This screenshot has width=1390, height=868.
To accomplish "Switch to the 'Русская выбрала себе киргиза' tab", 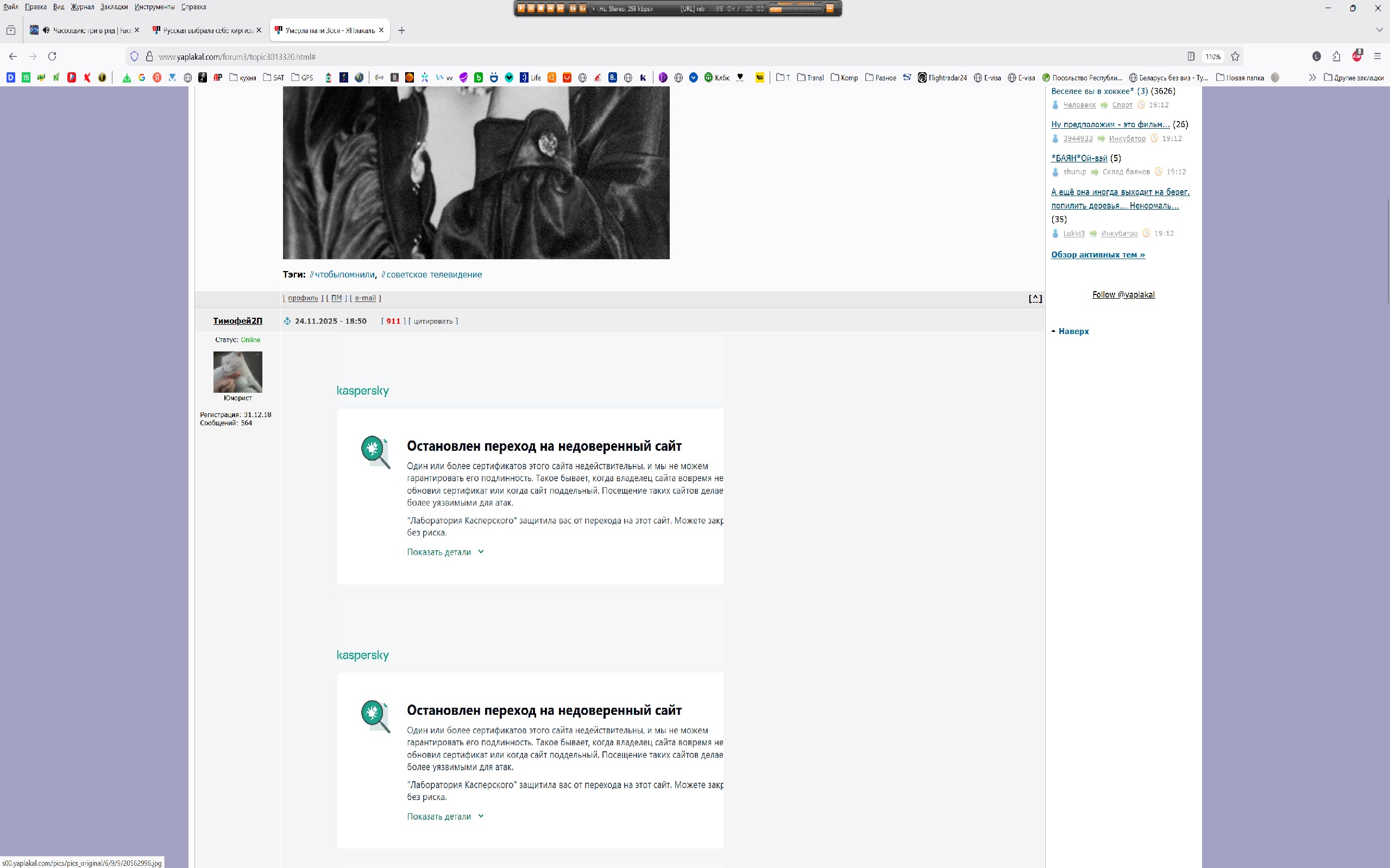I will tap(206, 30).
